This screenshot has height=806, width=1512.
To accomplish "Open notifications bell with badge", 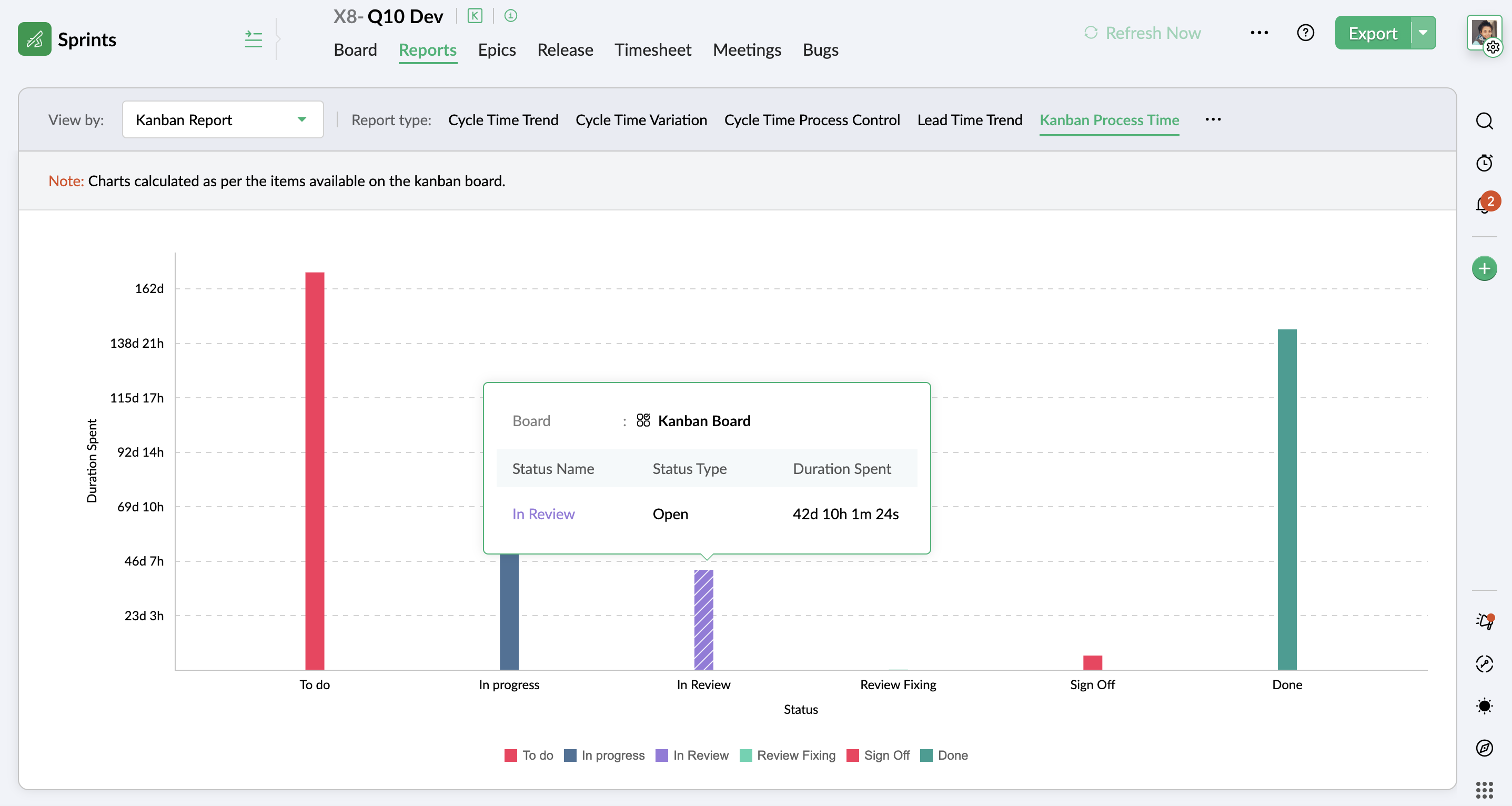I will (1484, 204).
